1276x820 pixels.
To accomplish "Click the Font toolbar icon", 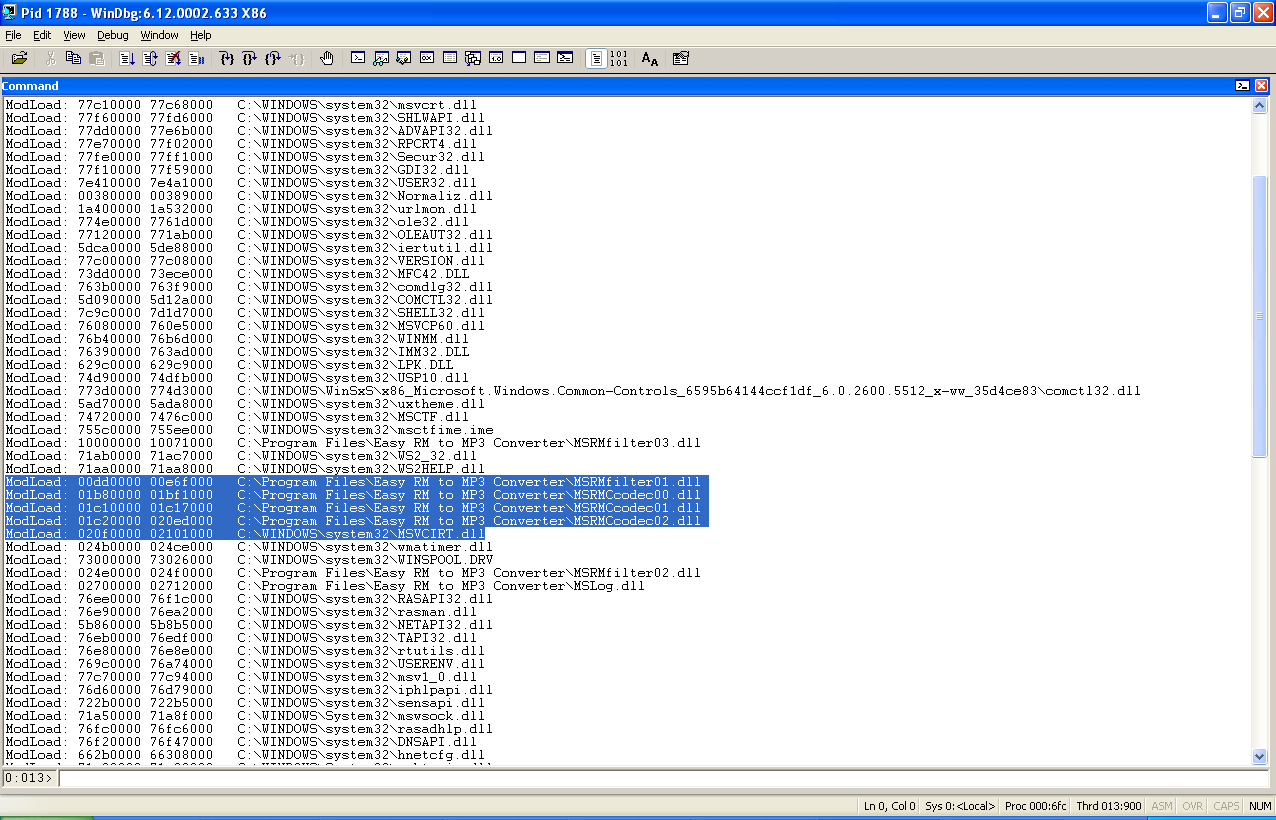I will pyautogui.click(x=650, y=59).
